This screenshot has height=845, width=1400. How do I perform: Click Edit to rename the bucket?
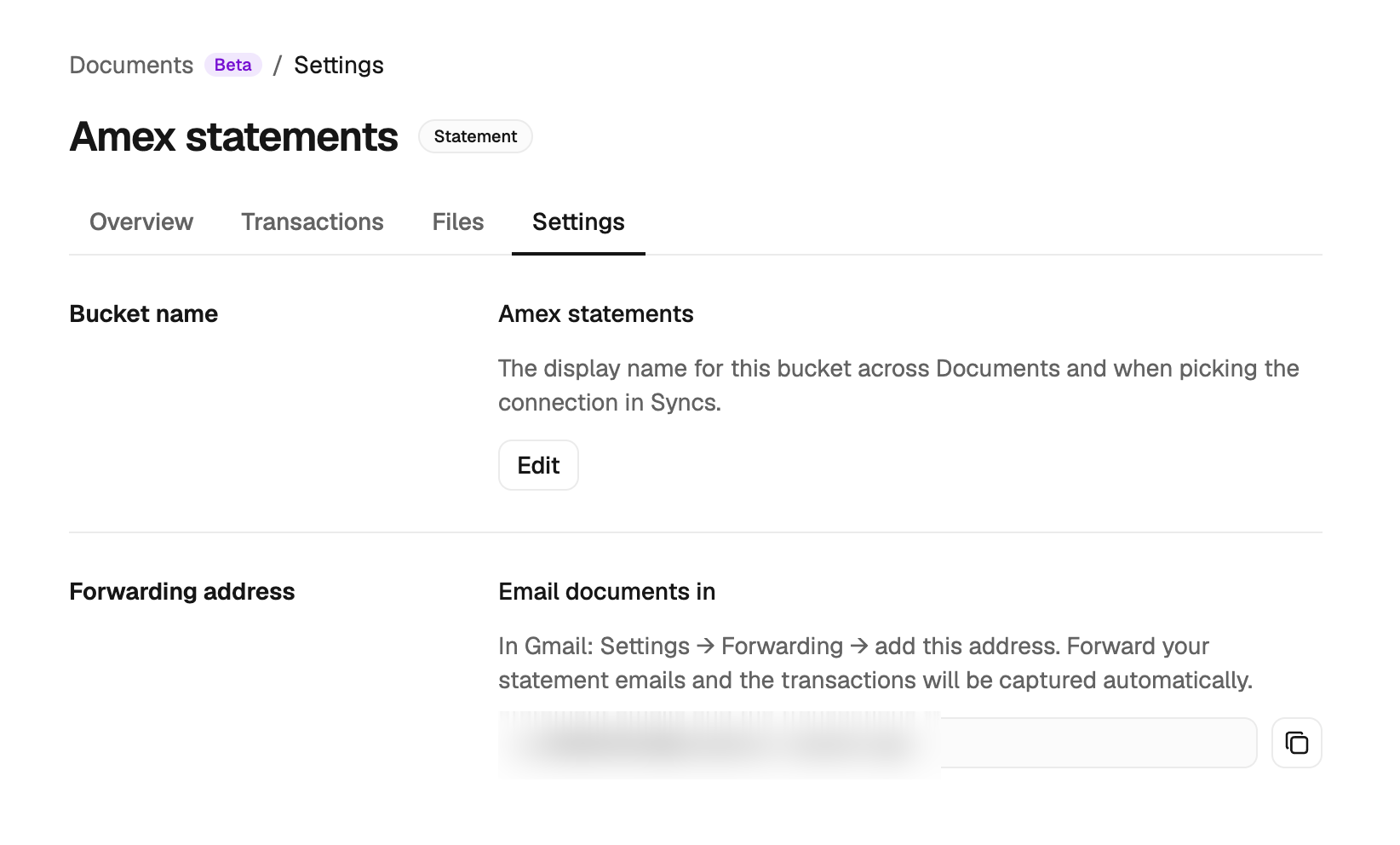(538, 465)
